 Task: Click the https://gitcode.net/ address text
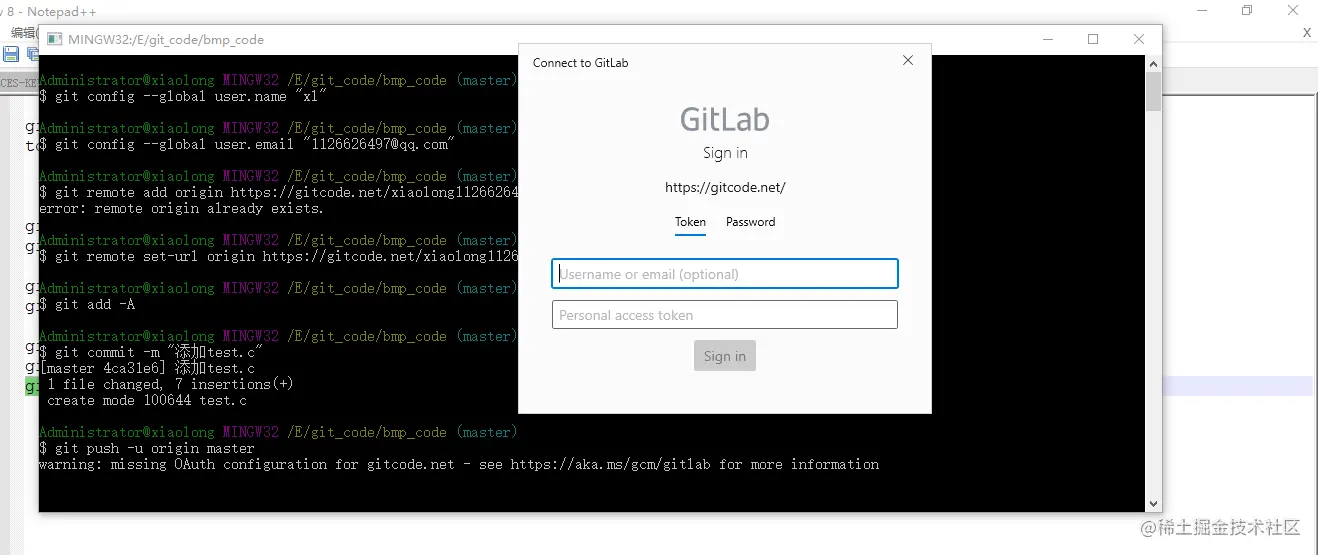[x=725, y=187]
